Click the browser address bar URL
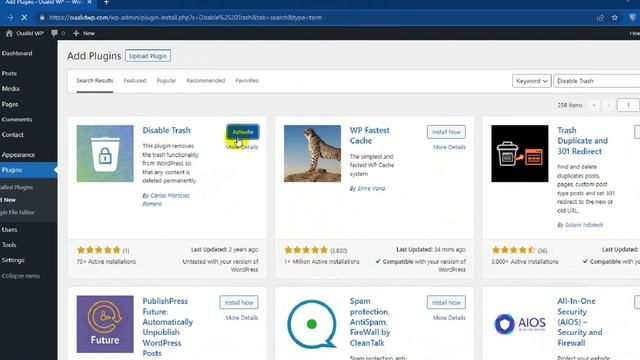640x360 pixels. pos(185,18)
